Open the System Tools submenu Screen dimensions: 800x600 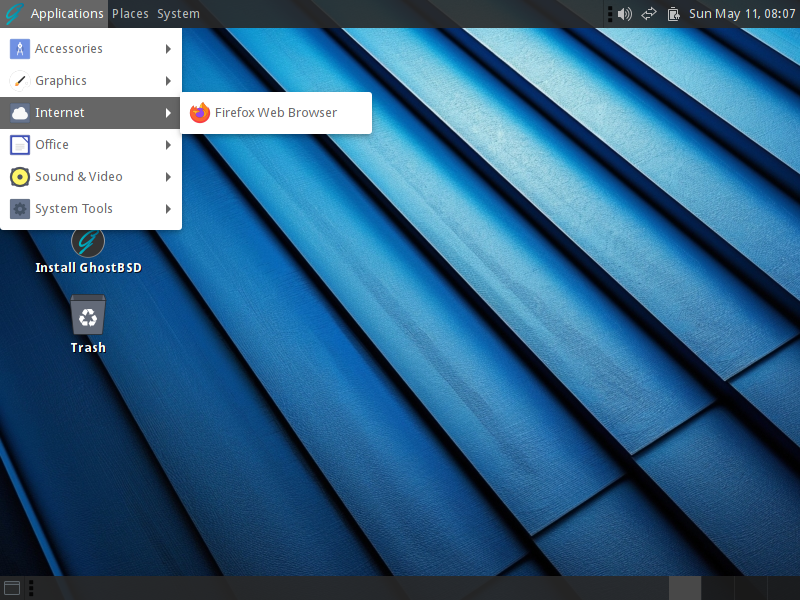click(91, 209)
